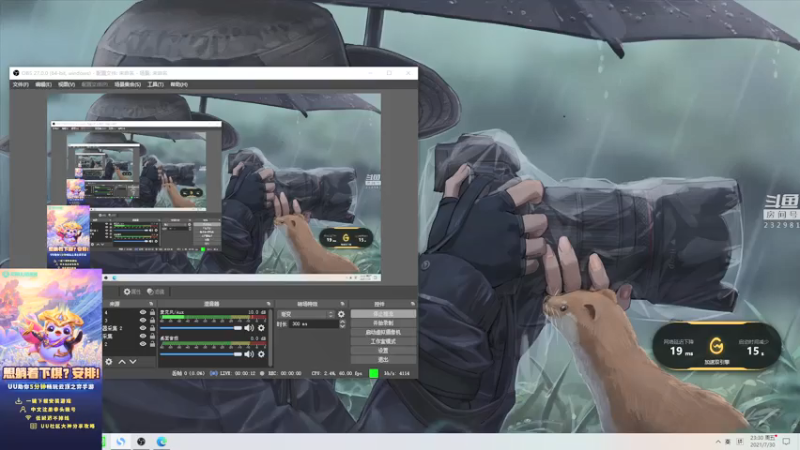The height and width of the screenshot is (450, 800).
Task: Toggle visibility of source ending 采集 2
Action: 143,328
